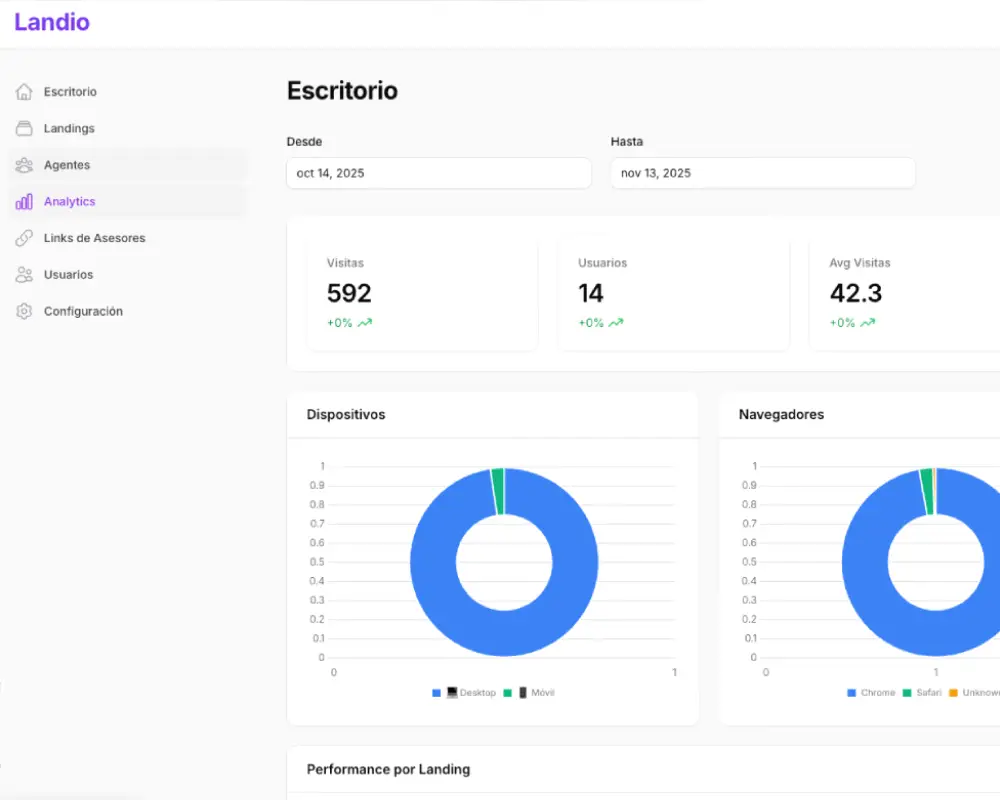The image size is (1000, 800).
Task: Select the Analytics bar-chart icon
Action: coord(24,201)
